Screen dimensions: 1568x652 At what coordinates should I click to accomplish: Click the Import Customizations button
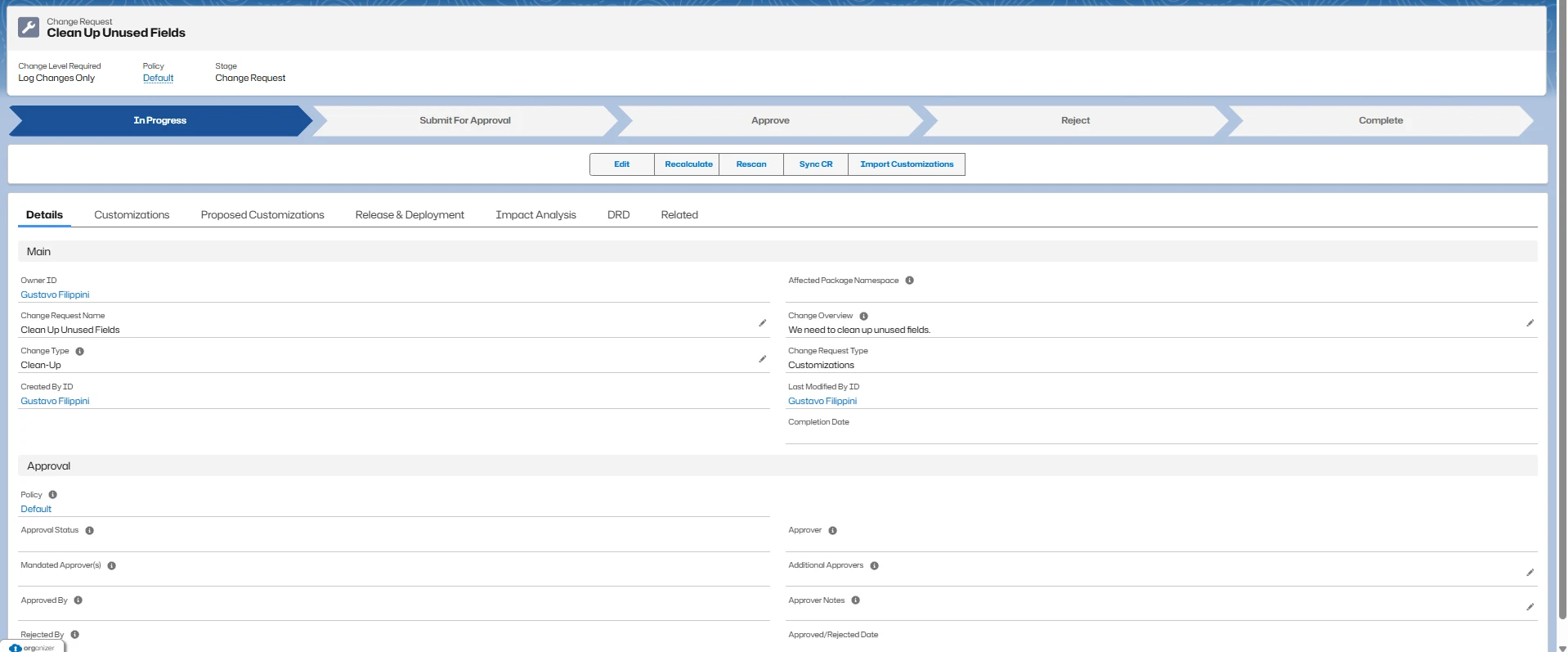pos(906,164)
